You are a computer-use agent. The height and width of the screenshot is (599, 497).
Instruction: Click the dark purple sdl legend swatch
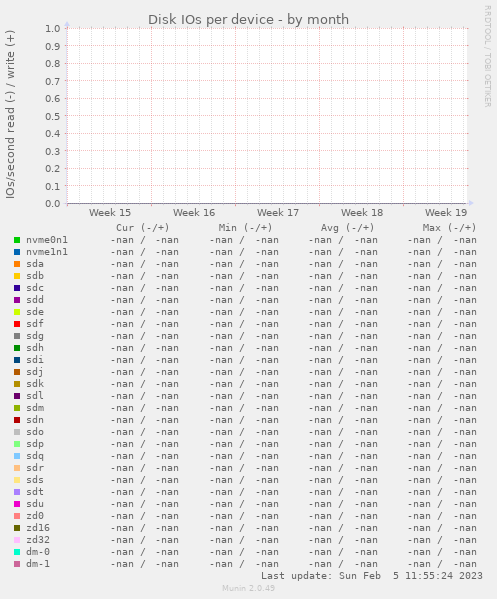pyautogui.click(x=17, y=396)
